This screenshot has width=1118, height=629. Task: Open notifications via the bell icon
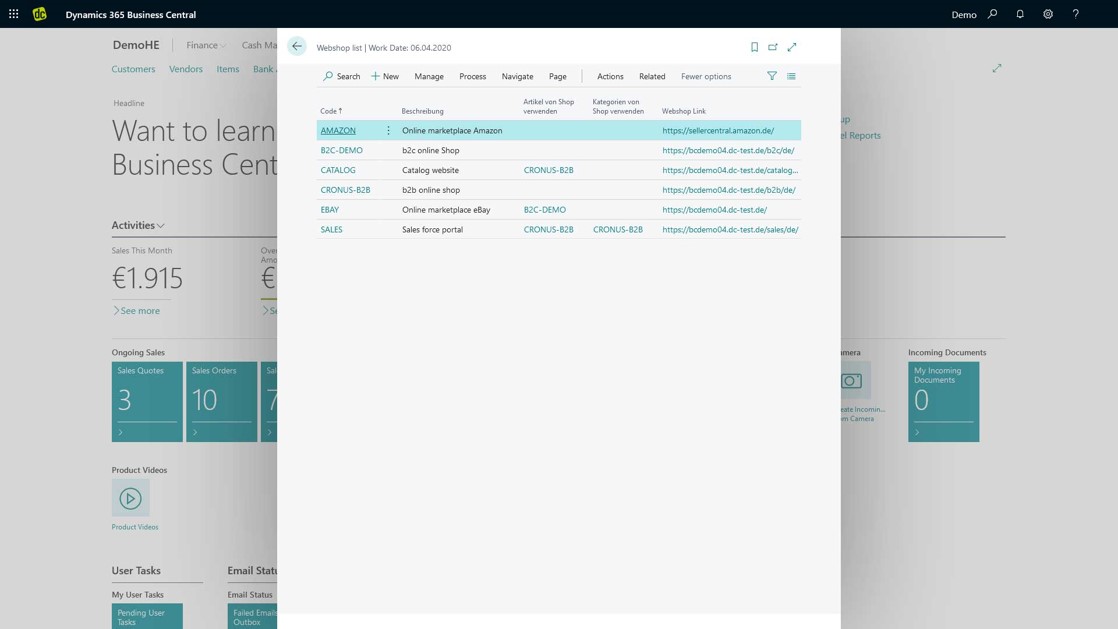(1020, 13)
